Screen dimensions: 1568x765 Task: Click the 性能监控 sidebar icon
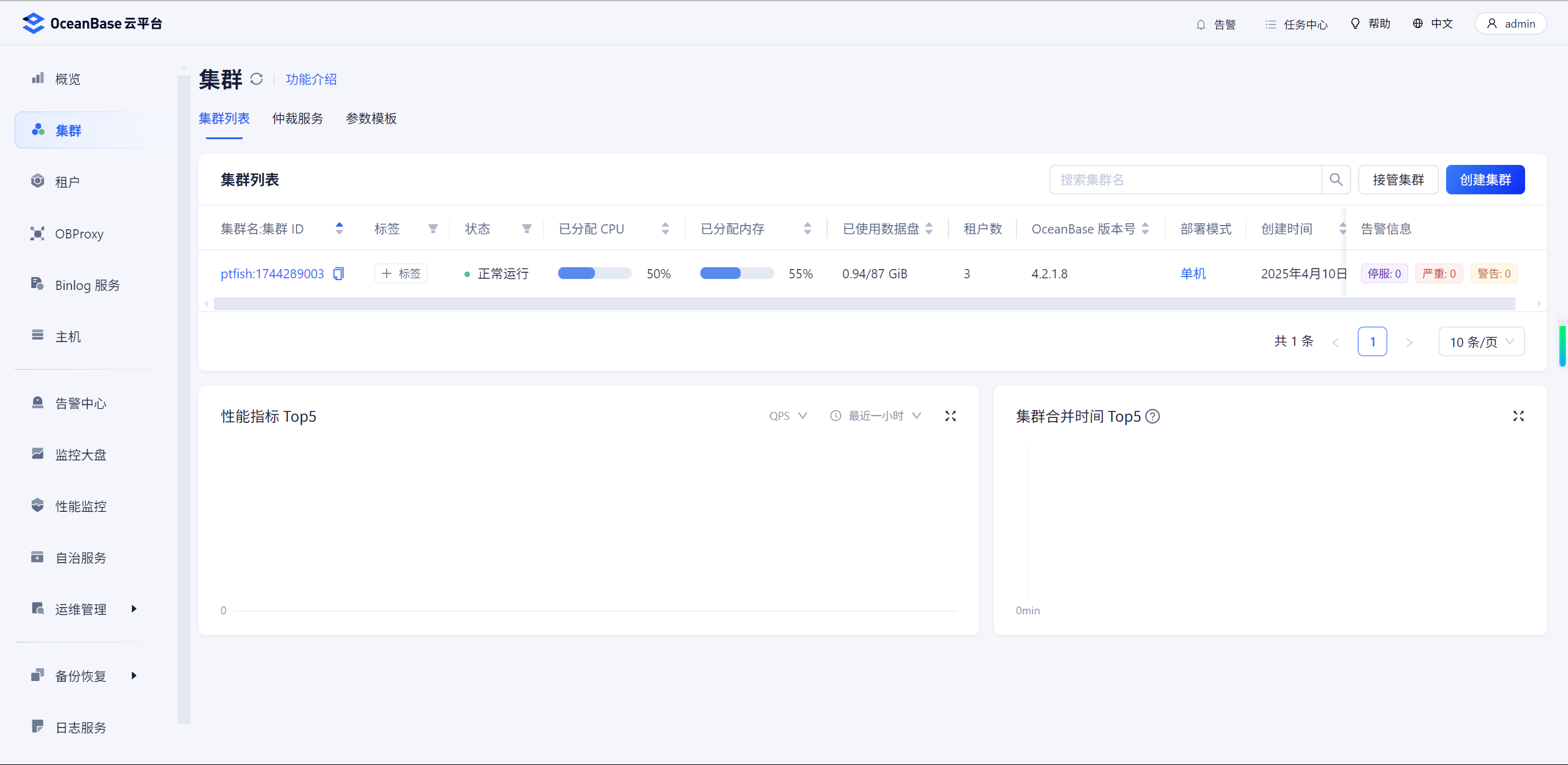(38, 505)
